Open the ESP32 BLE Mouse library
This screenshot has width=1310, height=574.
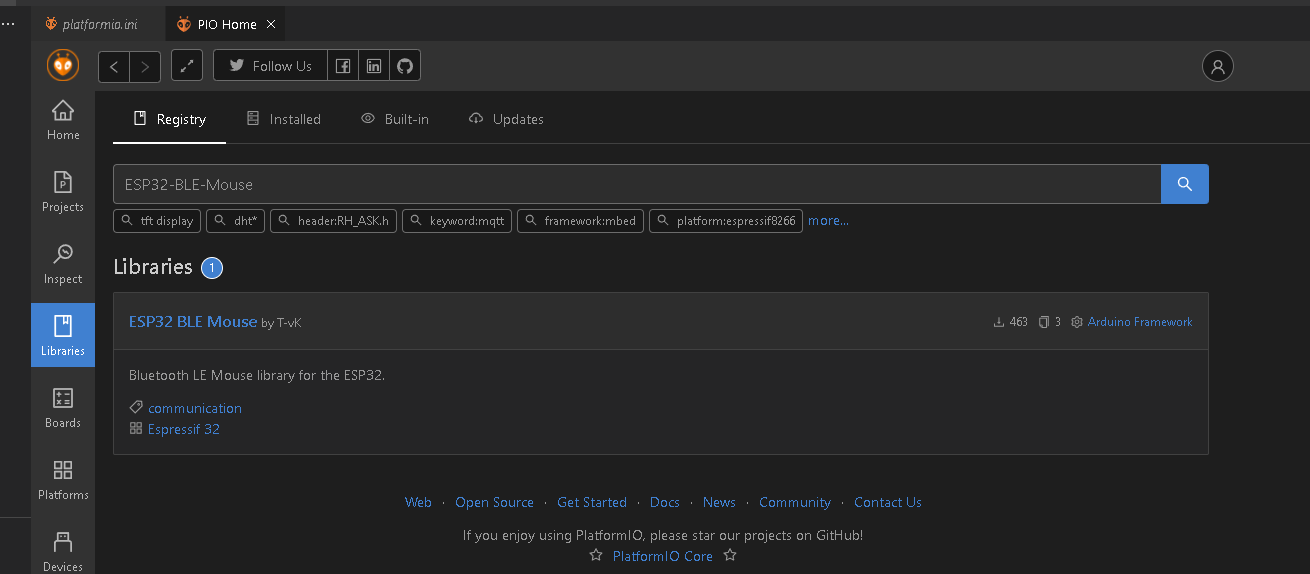tap(193, 321)
